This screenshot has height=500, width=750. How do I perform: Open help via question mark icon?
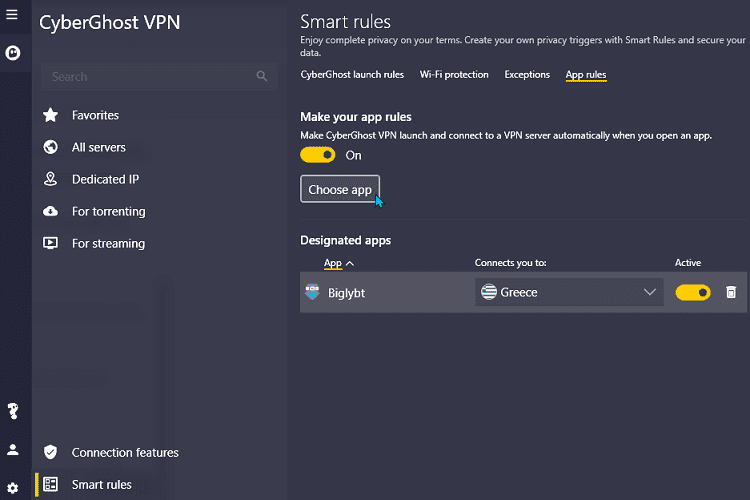pyautogui.click(x=13, y=411)
